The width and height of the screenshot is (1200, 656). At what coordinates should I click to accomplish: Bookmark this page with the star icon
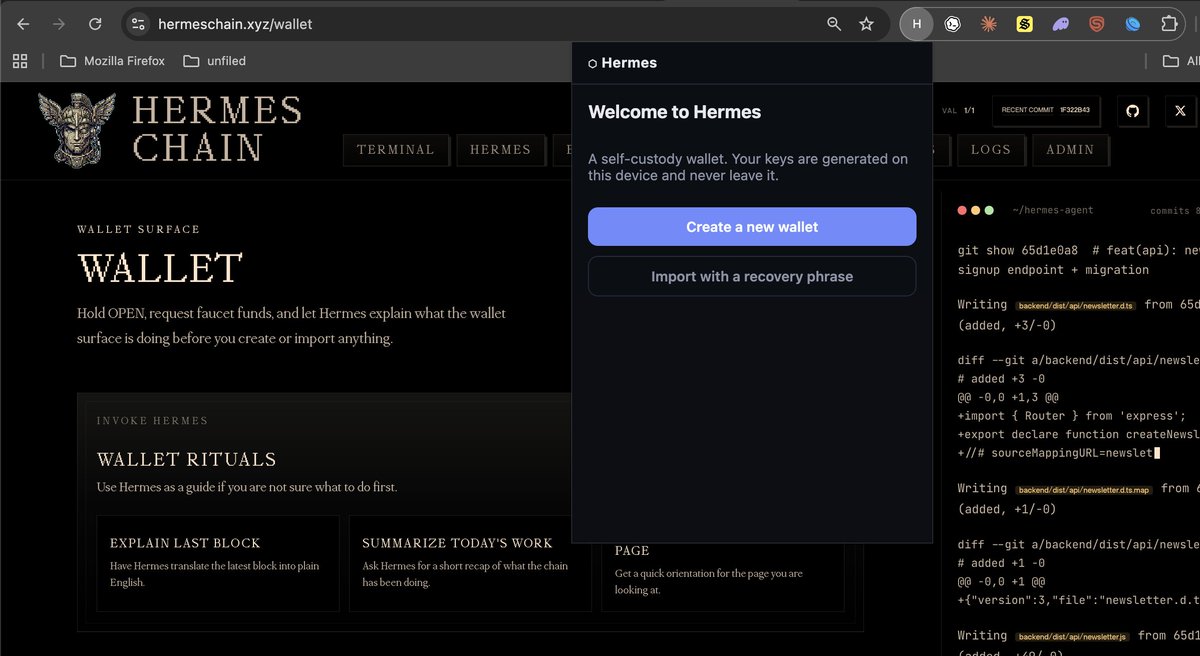click(866, 24)
